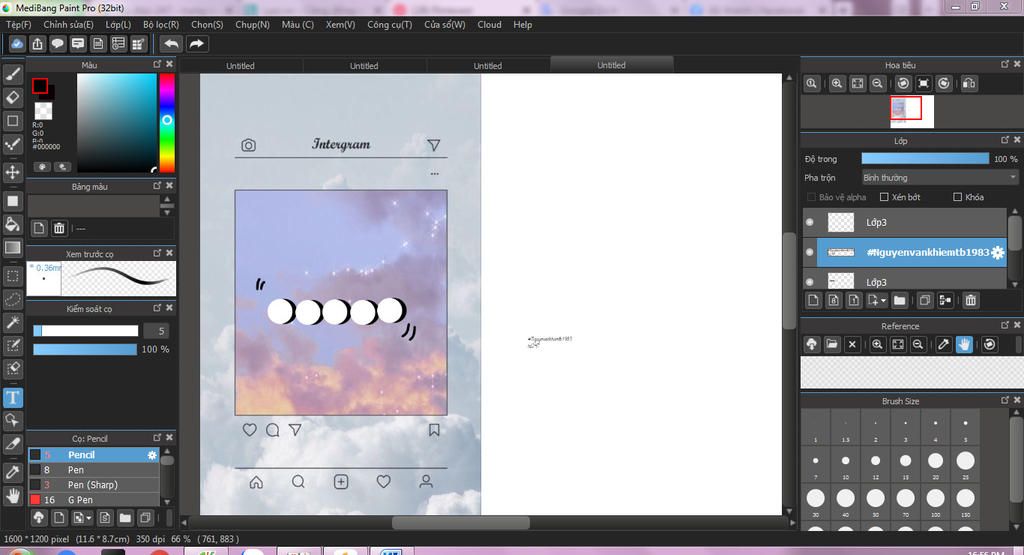The image size is (1024, 555).
Task: Select the Magic Wand tool
Action: [x=12, y=322]
